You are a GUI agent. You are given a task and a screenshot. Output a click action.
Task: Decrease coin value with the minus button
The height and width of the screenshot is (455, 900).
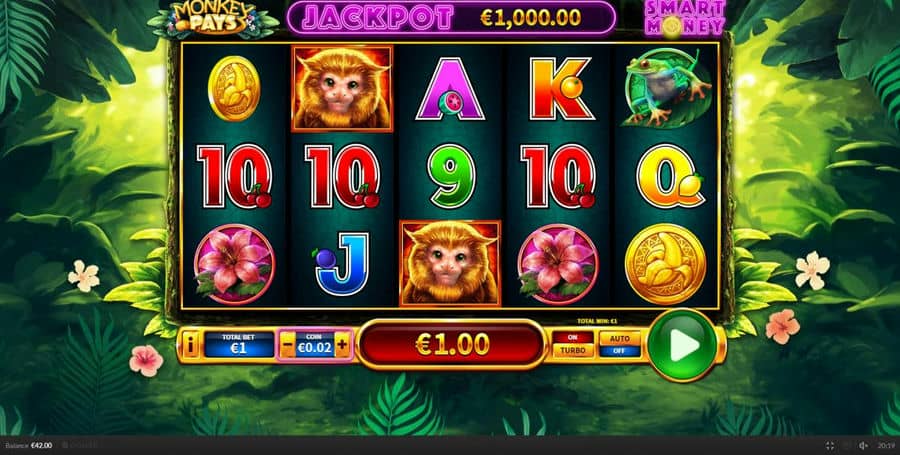[288, 345]
